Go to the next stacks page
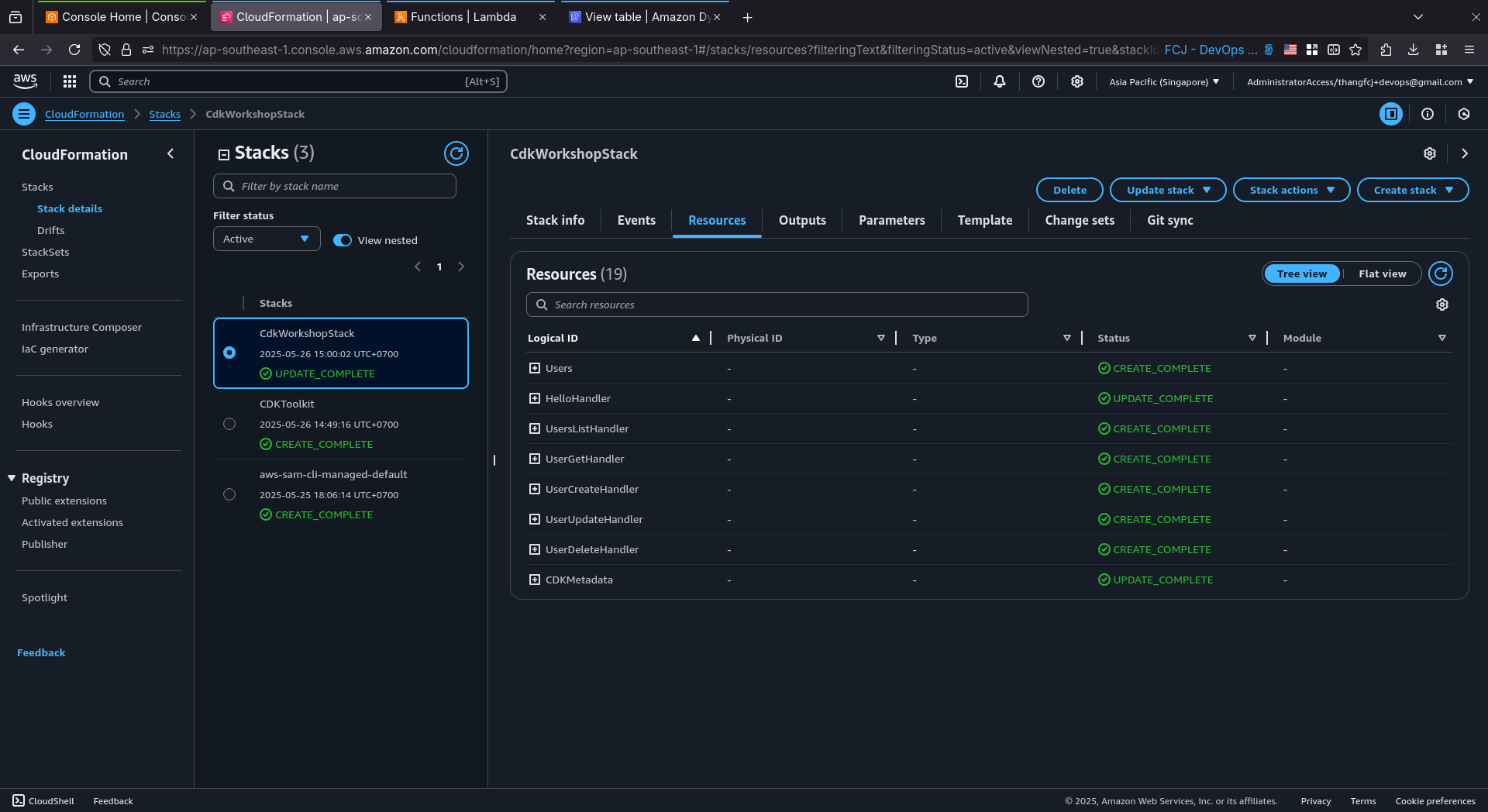Viewport: 1488px width, 812px height. 461,267
